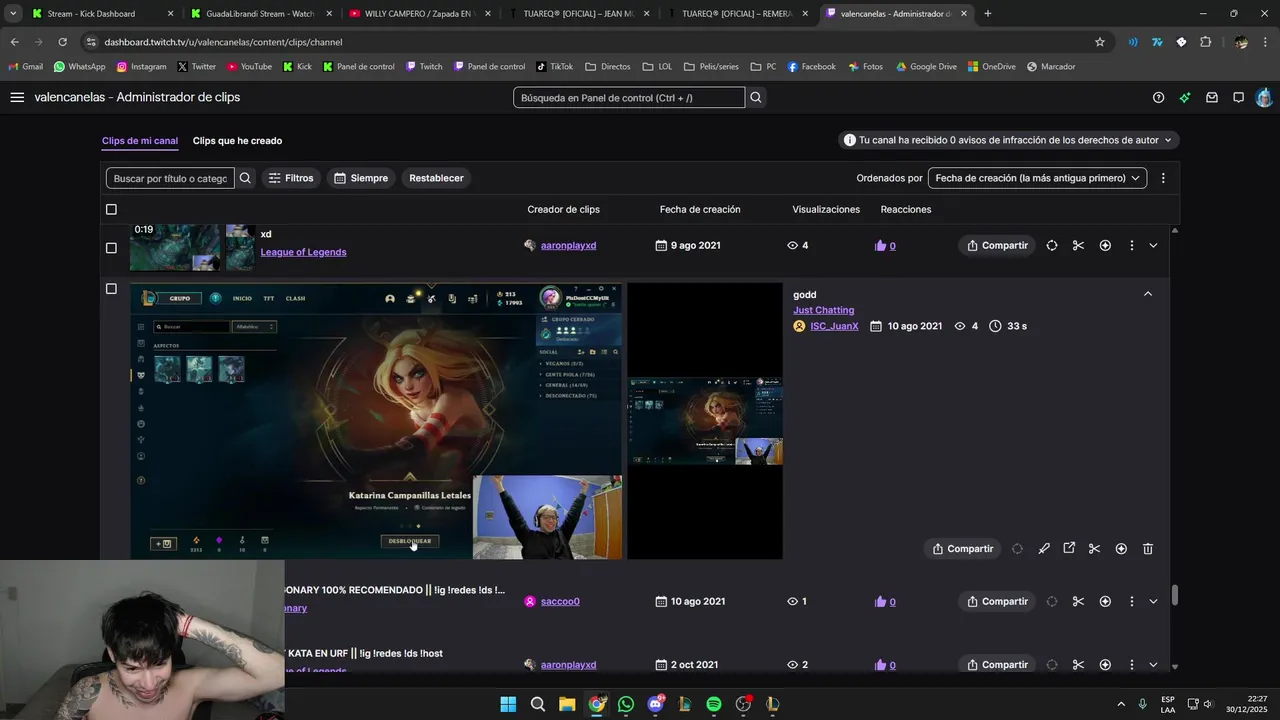Click the circular feature icon on the xd clip

(1052, 245)
